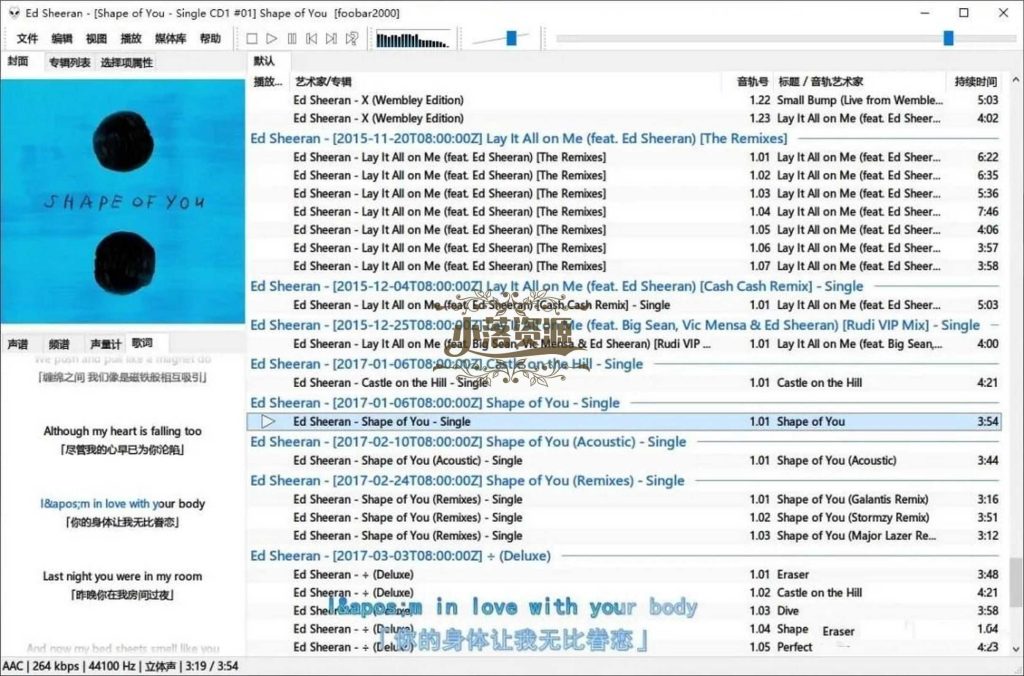1024x676 pixels.
Task: Switch to the 声量计 tab
Action: pyautogui.click(x=105, y=344)
